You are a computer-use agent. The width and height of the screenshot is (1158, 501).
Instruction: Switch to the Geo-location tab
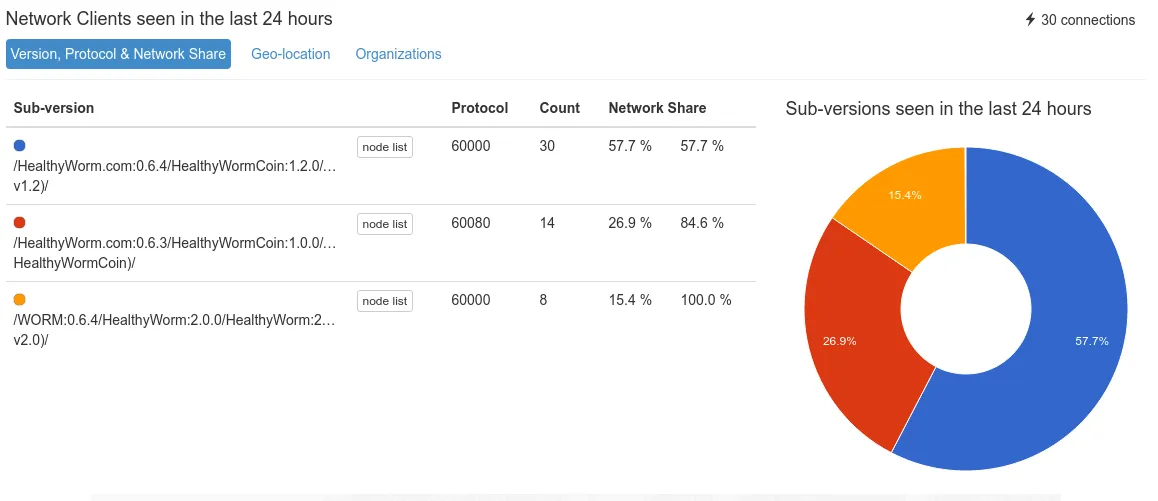pos(290,54)
